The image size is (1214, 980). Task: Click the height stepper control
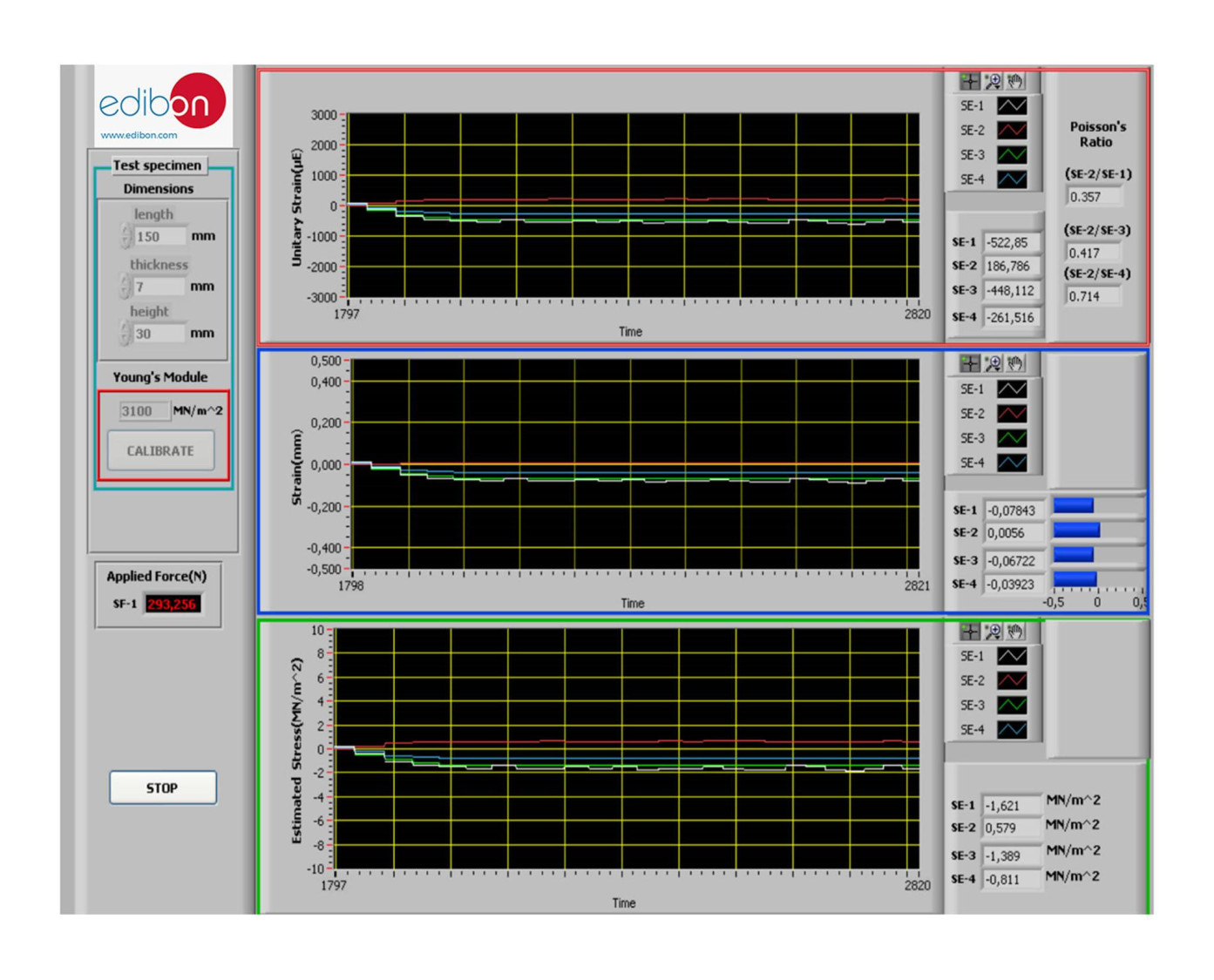(125, 333)
